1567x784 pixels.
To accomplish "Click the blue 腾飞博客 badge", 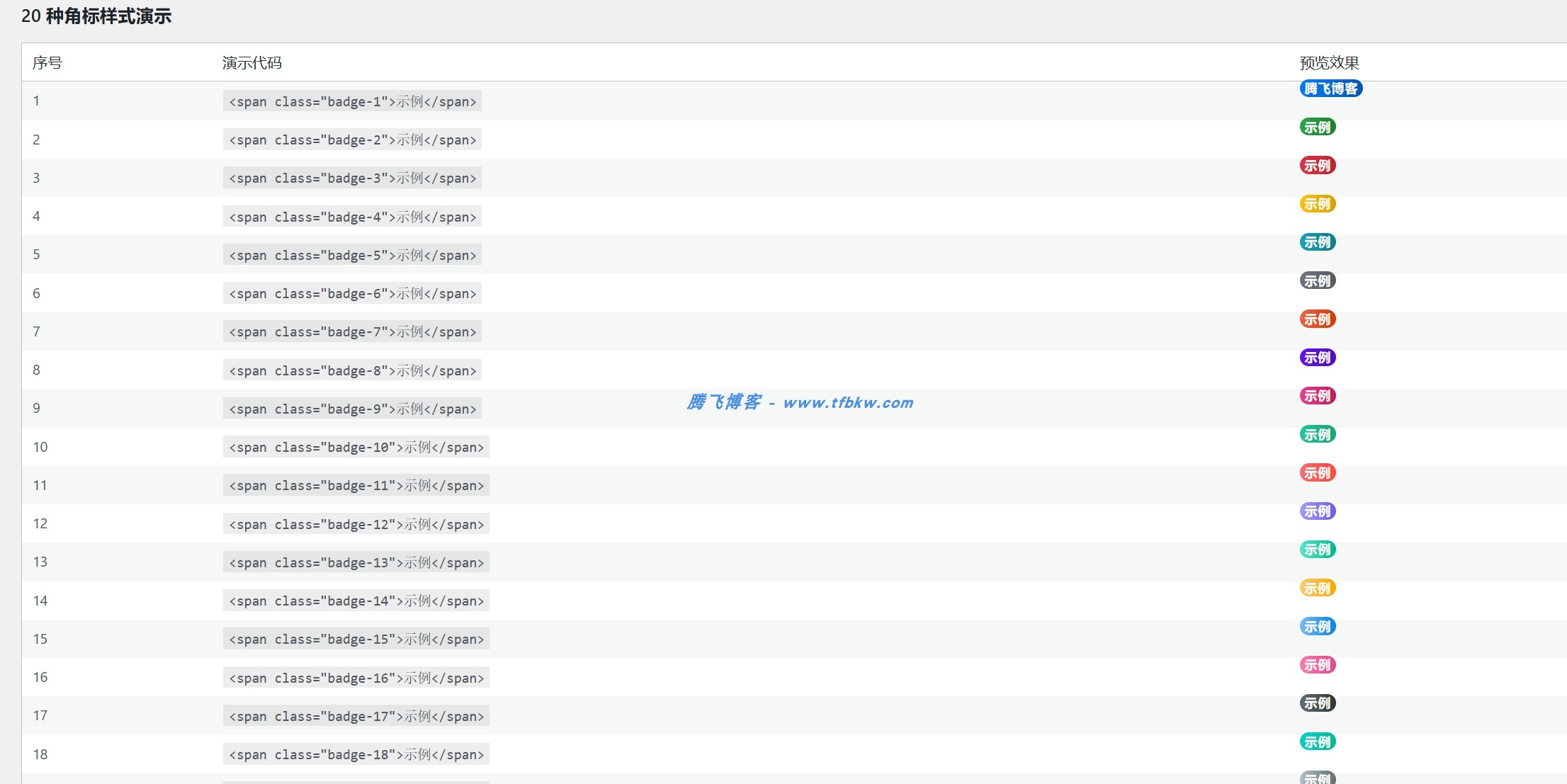I will 1330,89.
